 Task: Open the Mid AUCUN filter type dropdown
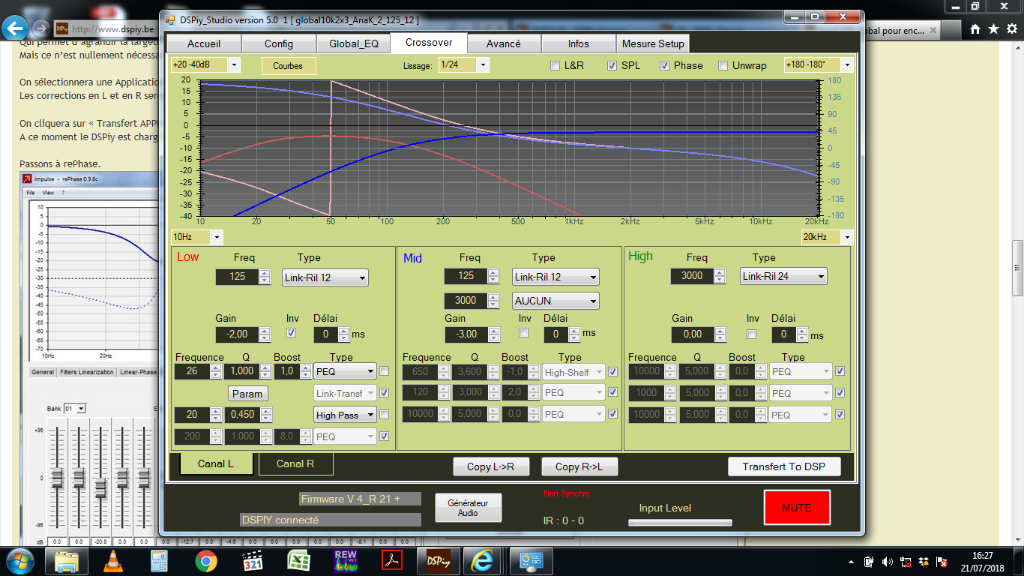[x=555, y=300]
